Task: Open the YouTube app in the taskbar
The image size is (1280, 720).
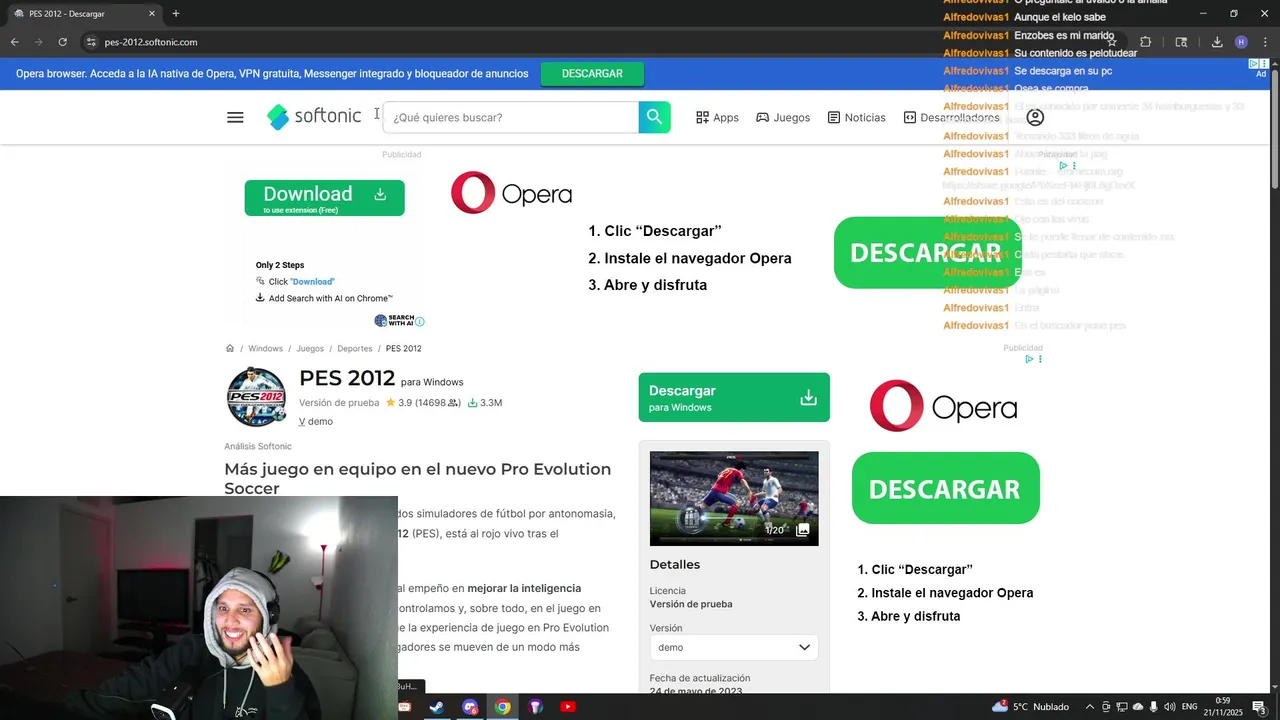Action: (567, 707)
